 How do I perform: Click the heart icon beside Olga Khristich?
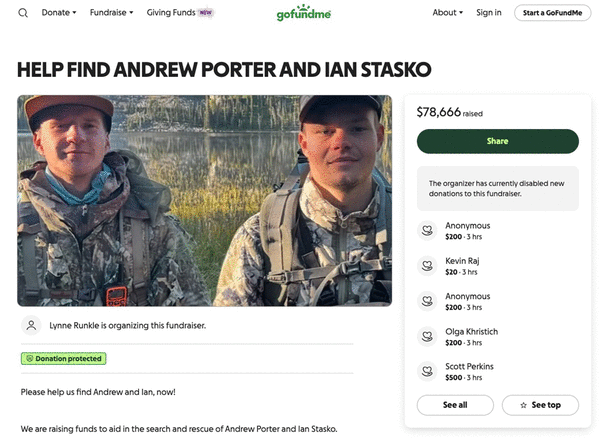(427, 337)
